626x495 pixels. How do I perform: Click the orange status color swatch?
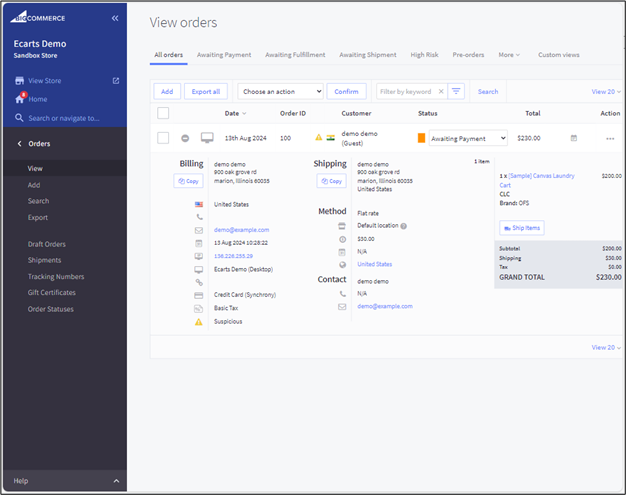click(421, 138)
